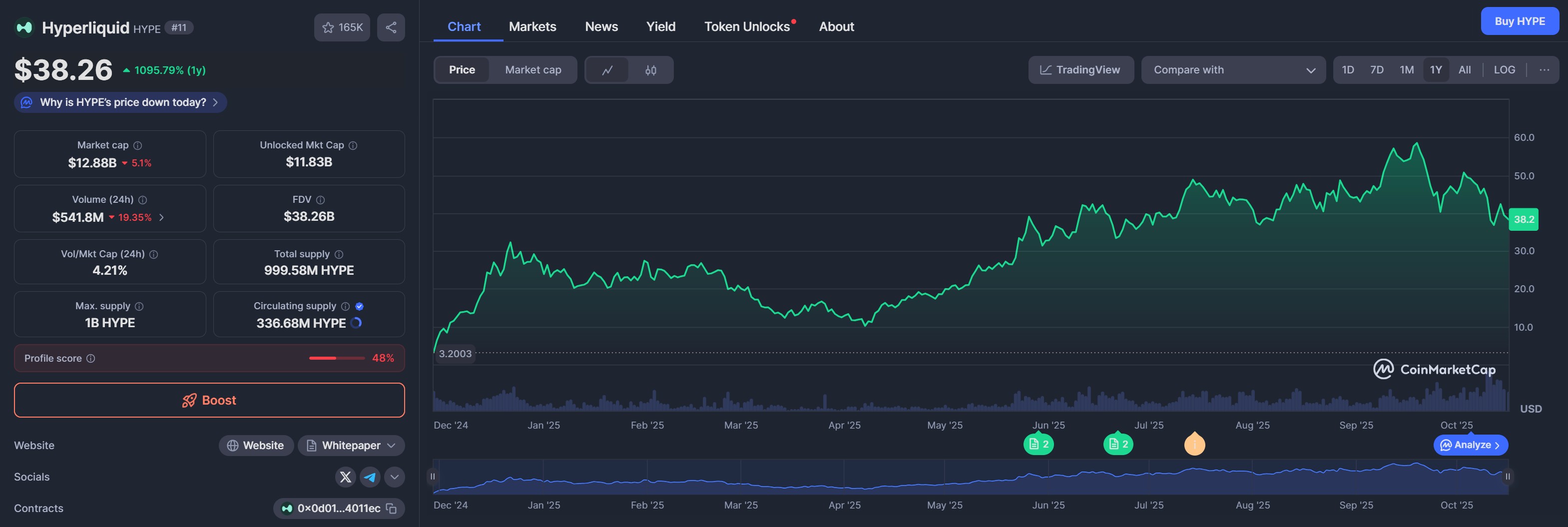Click the star icon to add to watchlist
The height and width of the screenshot is (527, 1568).
point(328,27)
